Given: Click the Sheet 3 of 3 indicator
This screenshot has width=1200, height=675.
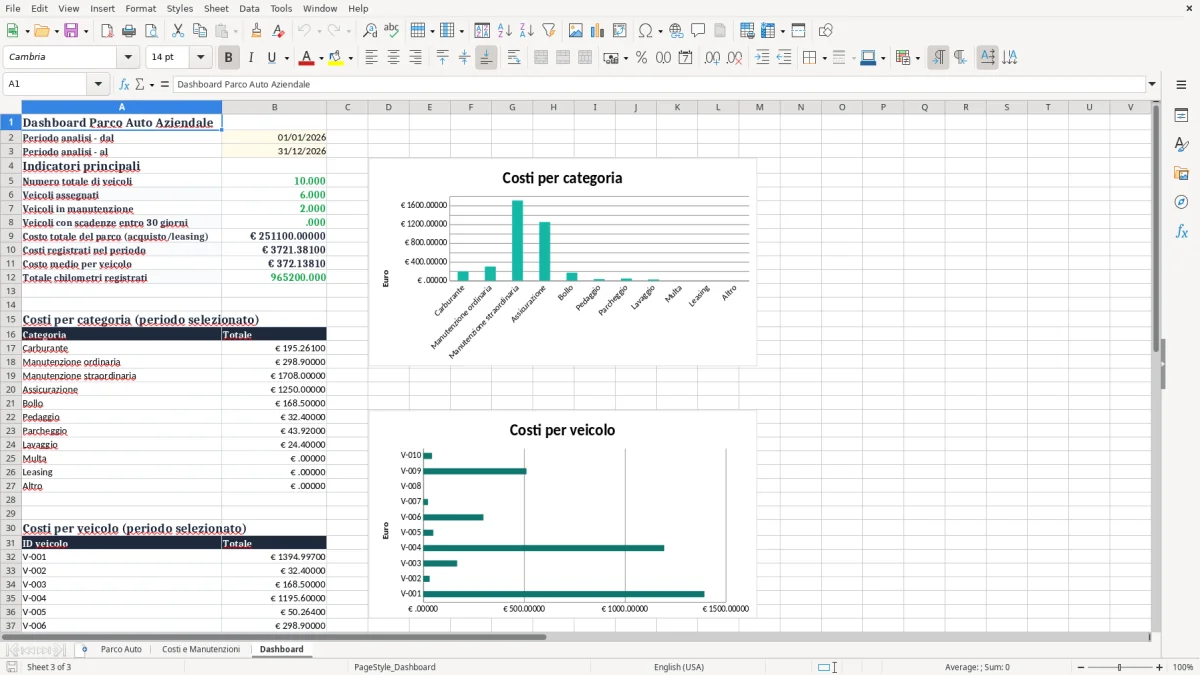Looking at the screenshot, I should click(x=49, y=667).
